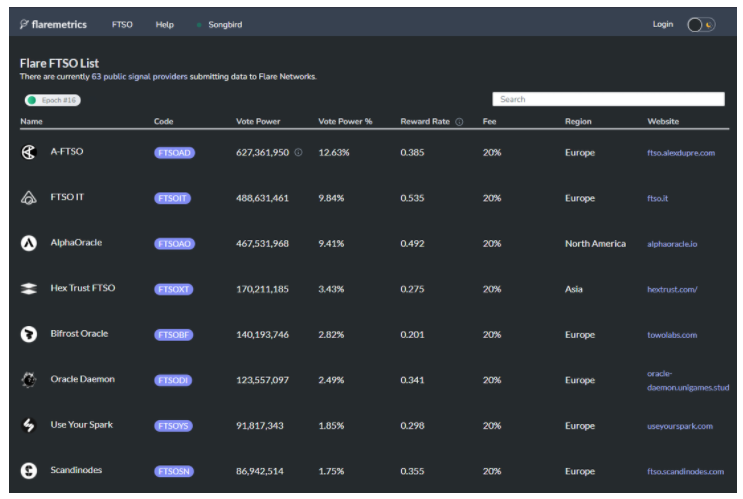Sort the table by Region column
The height and width of the screenshot is (499, 743).
pos(578,122)
